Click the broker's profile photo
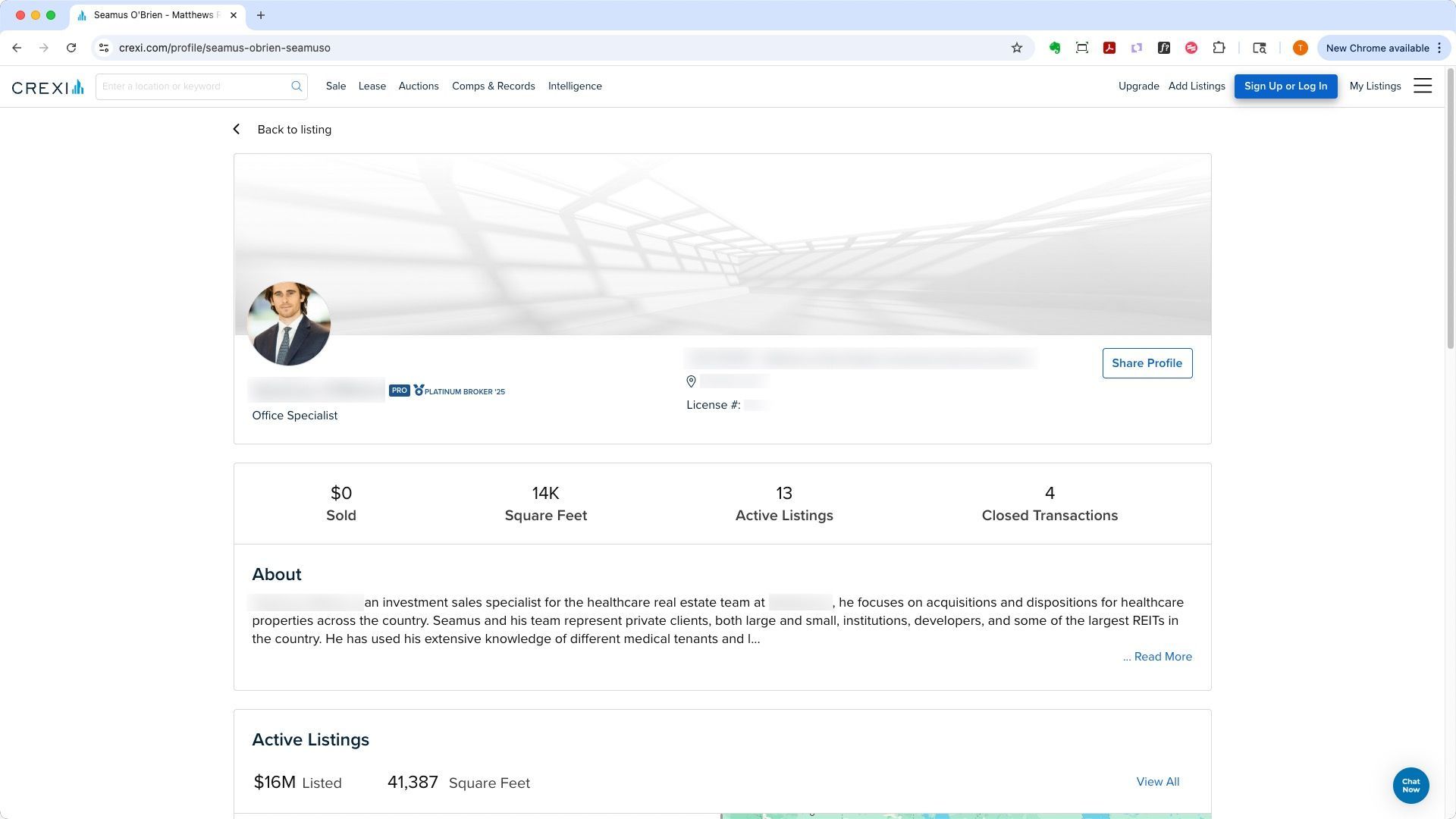 point(289,324)
